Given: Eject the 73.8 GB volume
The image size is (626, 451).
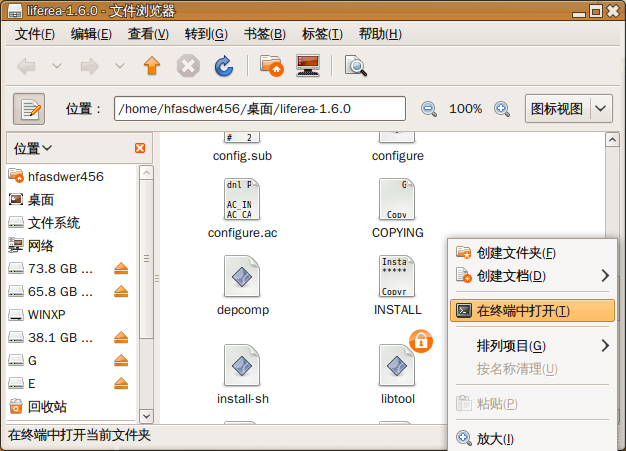Looking at the screenshot, I should pos(121,269).
